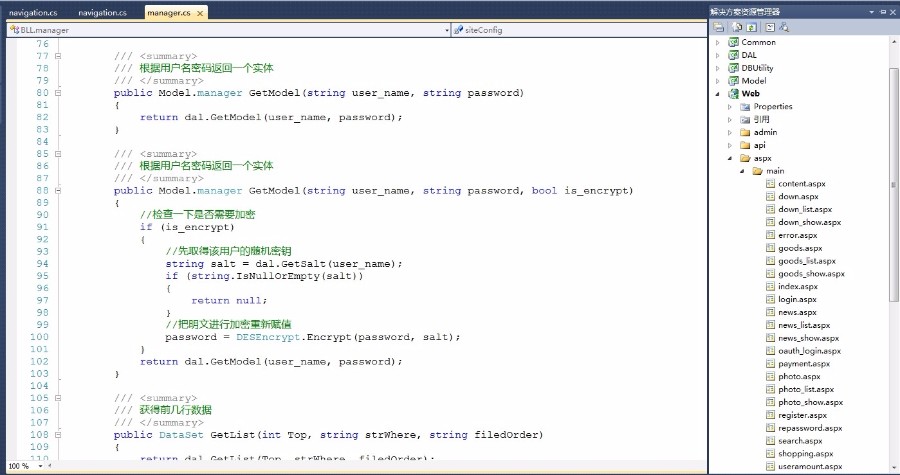The width and height of the screenshot is (900, 475).
Task: Click file icon beside index.aspx
Action: [770, 287]
